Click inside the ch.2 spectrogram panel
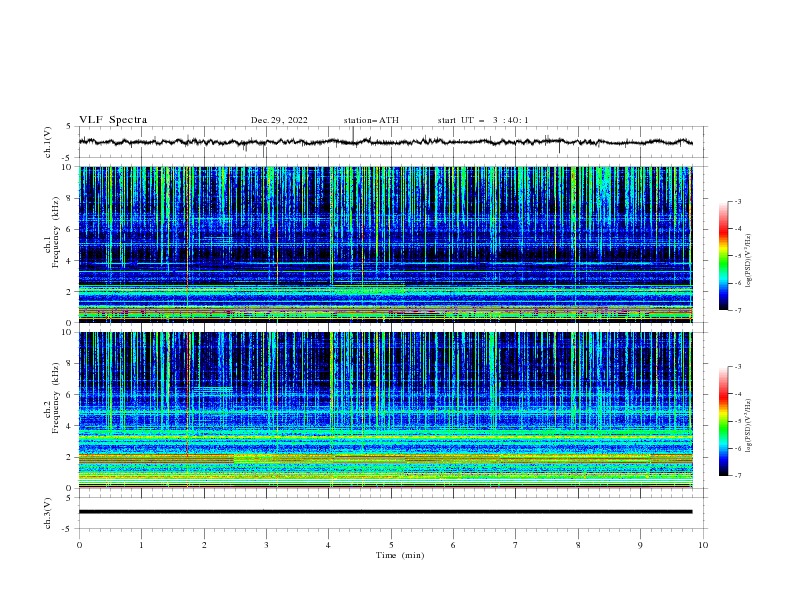Image resolution: width=792 pixels, height=612 pixels. (385, 410)
